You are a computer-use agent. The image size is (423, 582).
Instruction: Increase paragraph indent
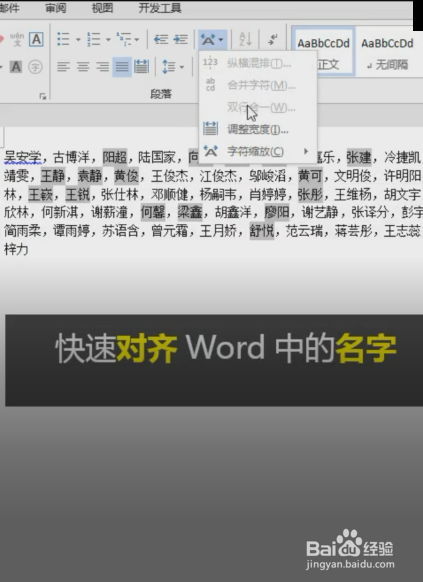click(x=181, y=39)
